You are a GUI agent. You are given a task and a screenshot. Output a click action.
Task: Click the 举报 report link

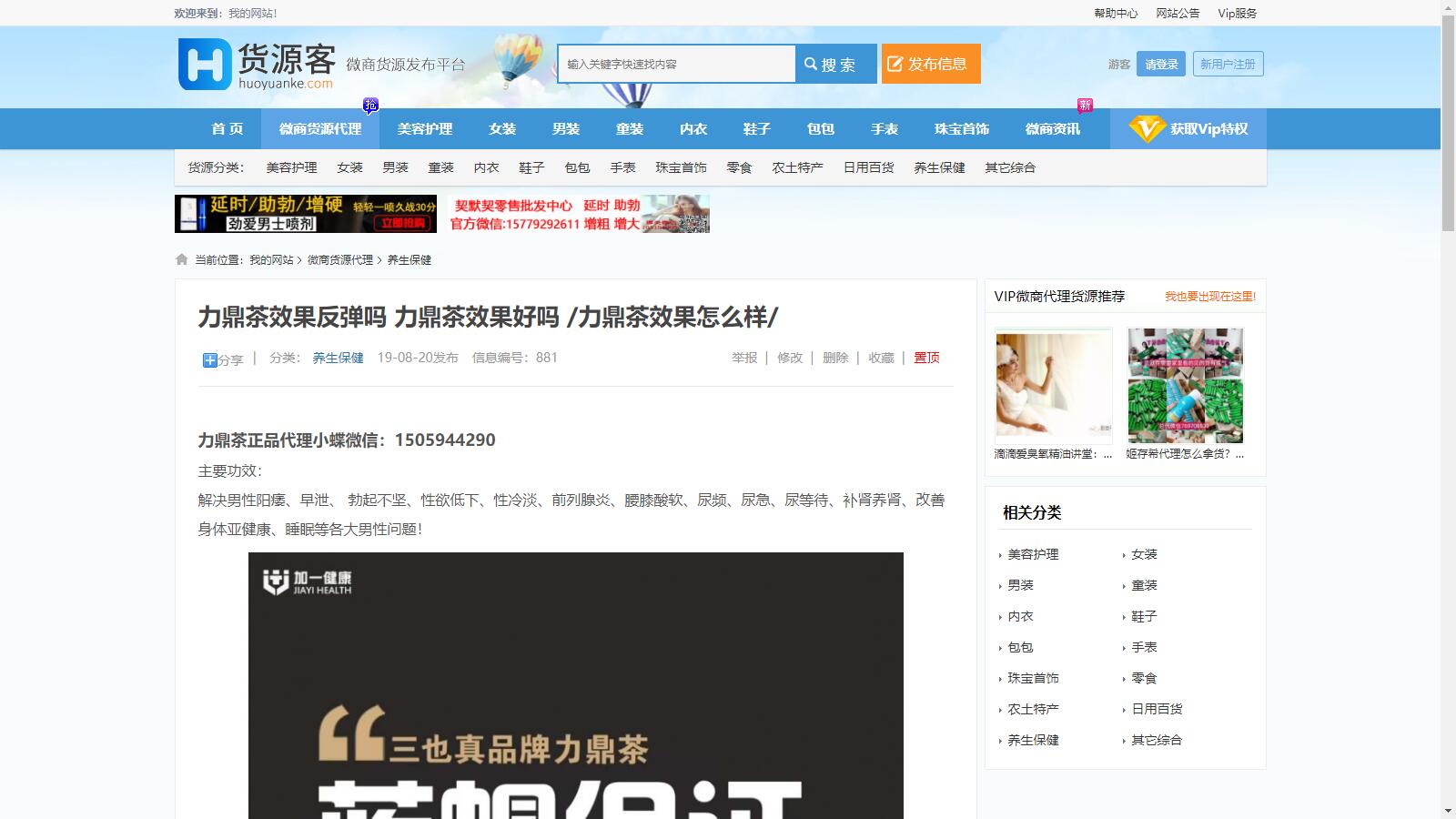(x=744, y=358)
